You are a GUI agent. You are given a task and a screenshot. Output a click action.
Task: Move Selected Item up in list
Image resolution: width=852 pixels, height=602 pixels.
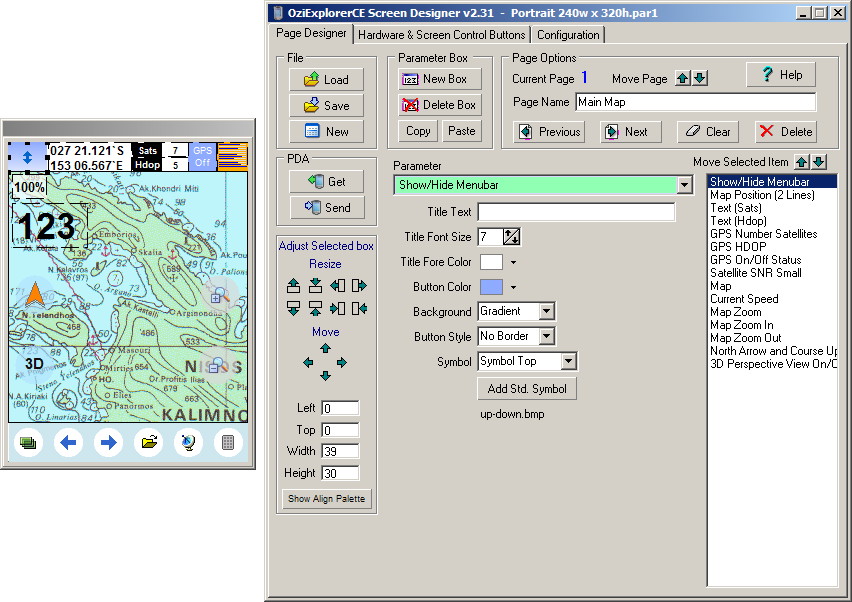click(x=801, y=161)
